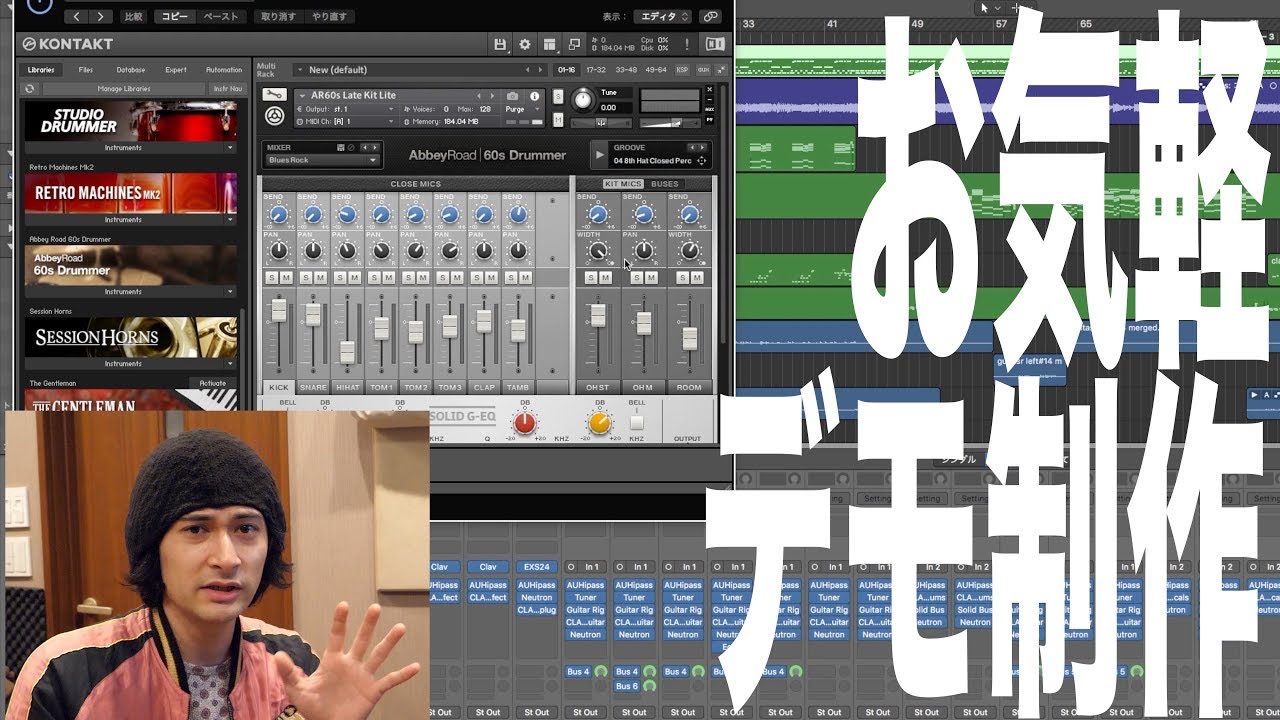Select rack page 17-32
The width and height of the screenshot is (1280, 720).
click(x=596, y=70)
